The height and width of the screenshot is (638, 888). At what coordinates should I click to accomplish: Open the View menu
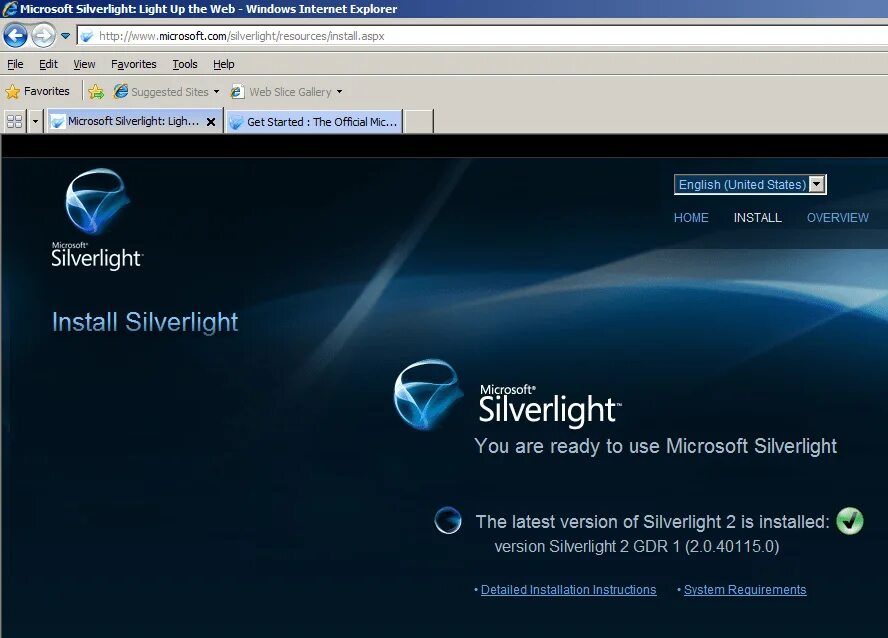[84, 64]
